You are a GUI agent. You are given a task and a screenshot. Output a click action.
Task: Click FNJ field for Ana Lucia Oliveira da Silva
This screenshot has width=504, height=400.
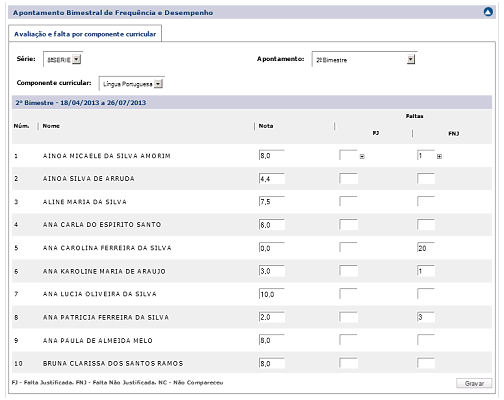[426, 294]
